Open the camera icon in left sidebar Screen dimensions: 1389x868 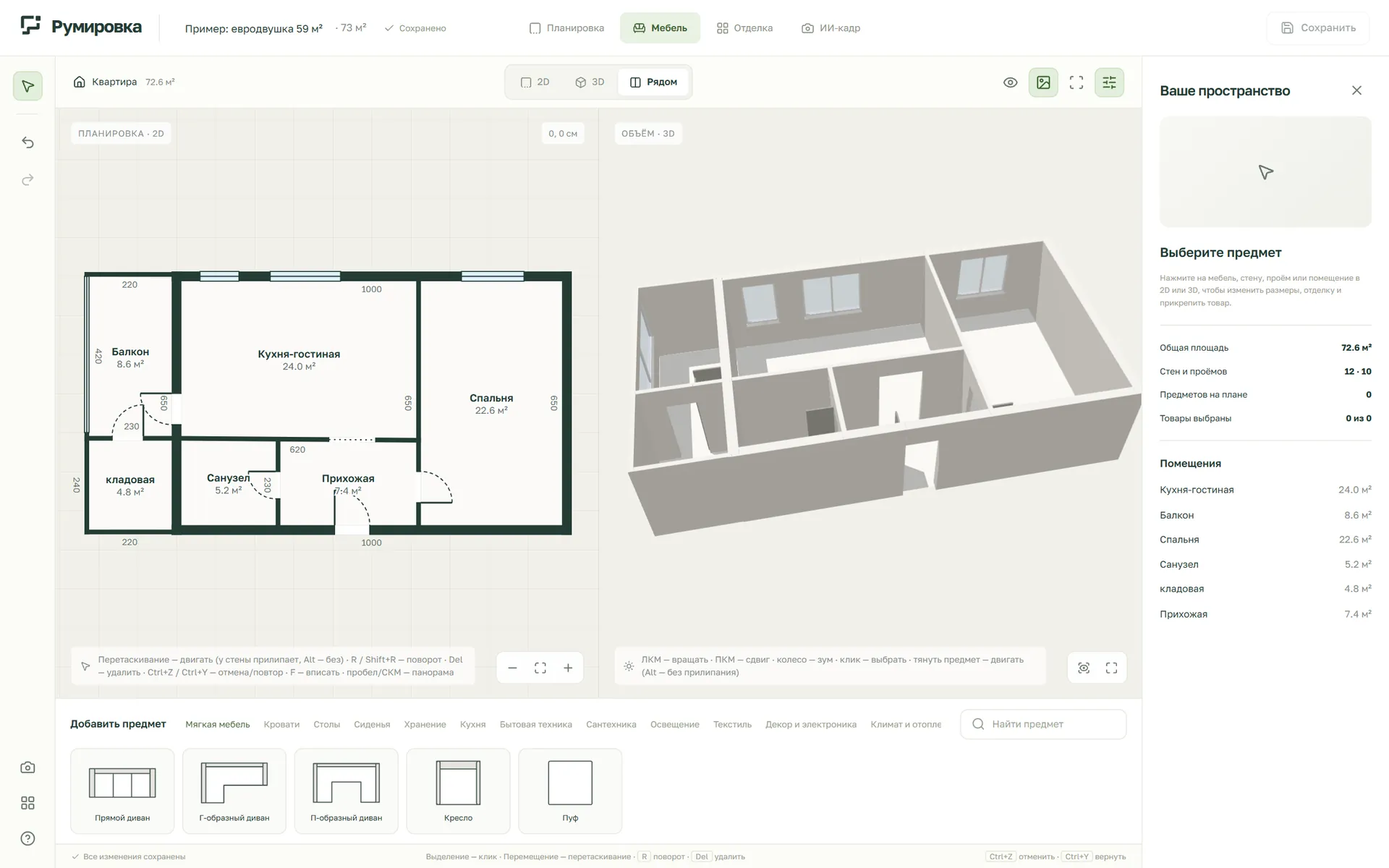(27, 767)
